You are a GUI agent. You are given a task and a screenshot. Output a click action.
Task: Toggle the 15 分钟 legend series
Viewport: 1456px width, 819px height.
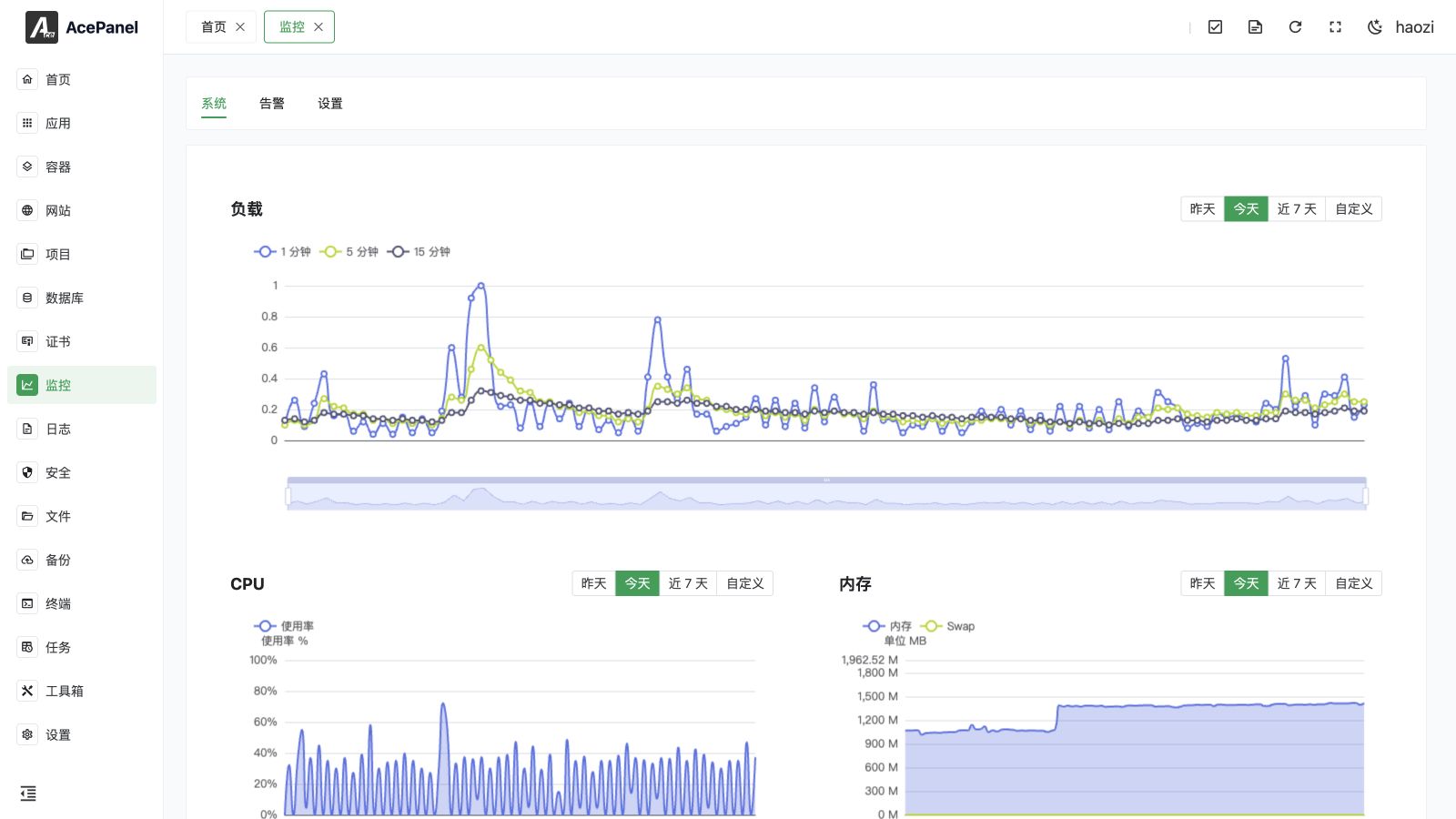pyautogui.click(x=419, y=252)
